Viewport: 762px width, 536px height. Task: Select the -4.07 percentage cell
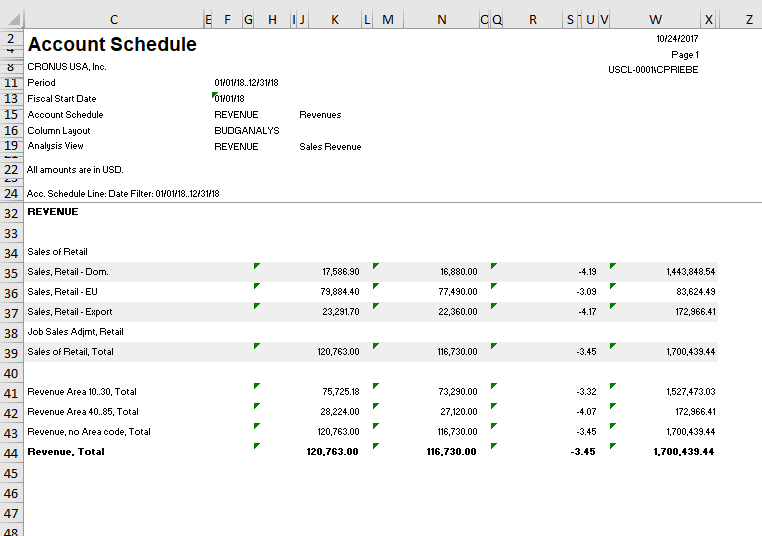click(586, 412)
